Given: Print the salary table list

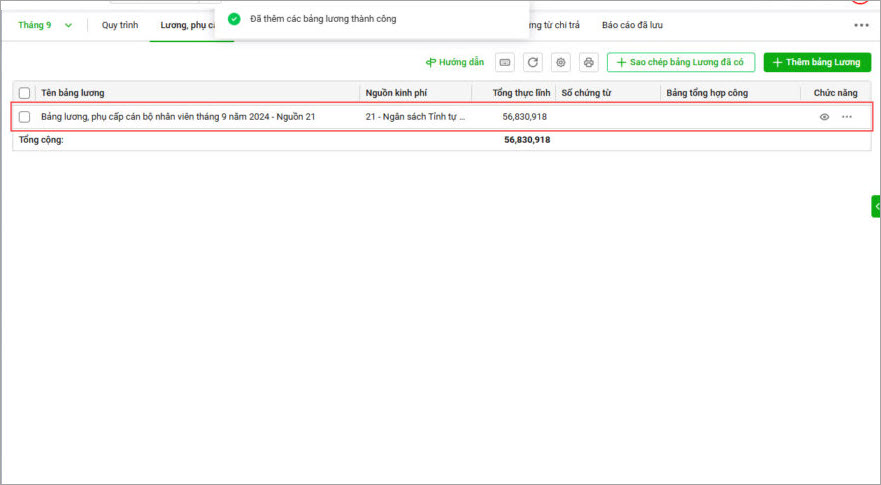Looking at the screenshot, I should click(588, 62).
